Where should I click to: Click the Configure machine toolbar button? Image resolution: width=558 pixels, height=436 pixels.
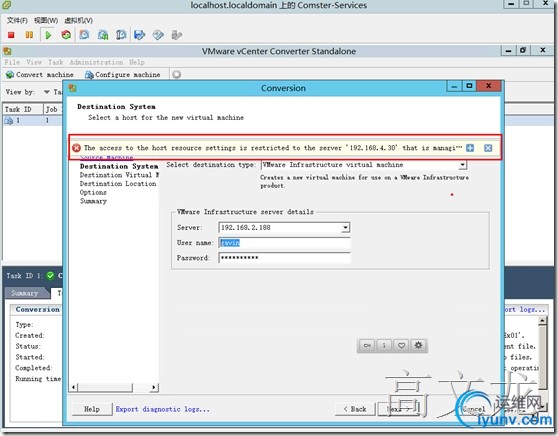pyautogui.click(x=123, y=74)
